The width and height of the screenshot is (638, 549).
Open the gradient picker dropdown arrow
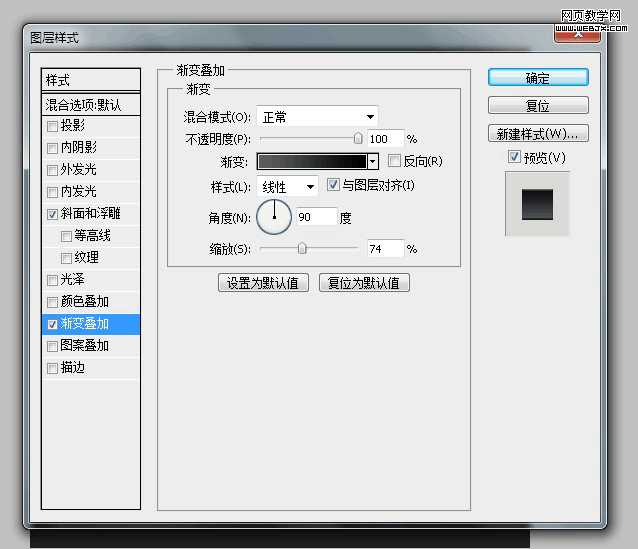pyautogui.click(x=373, y=161)
